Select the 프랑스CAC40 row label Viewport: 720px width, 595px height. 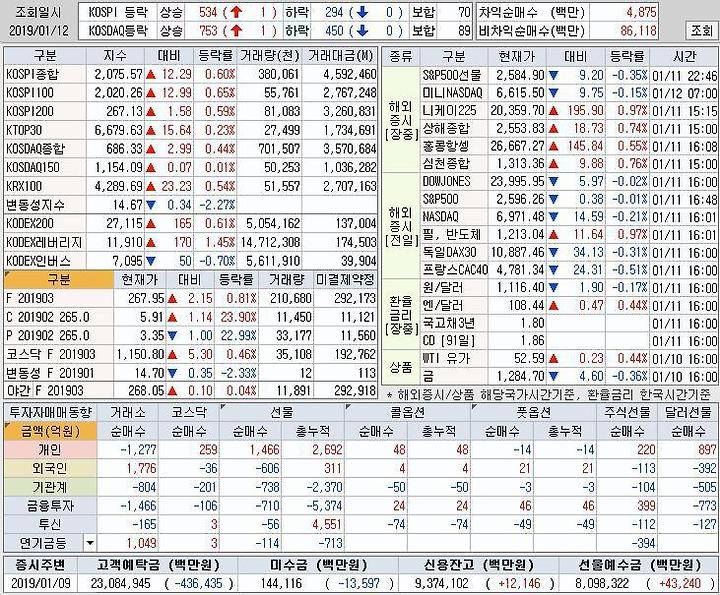click(x=455, y=270)
